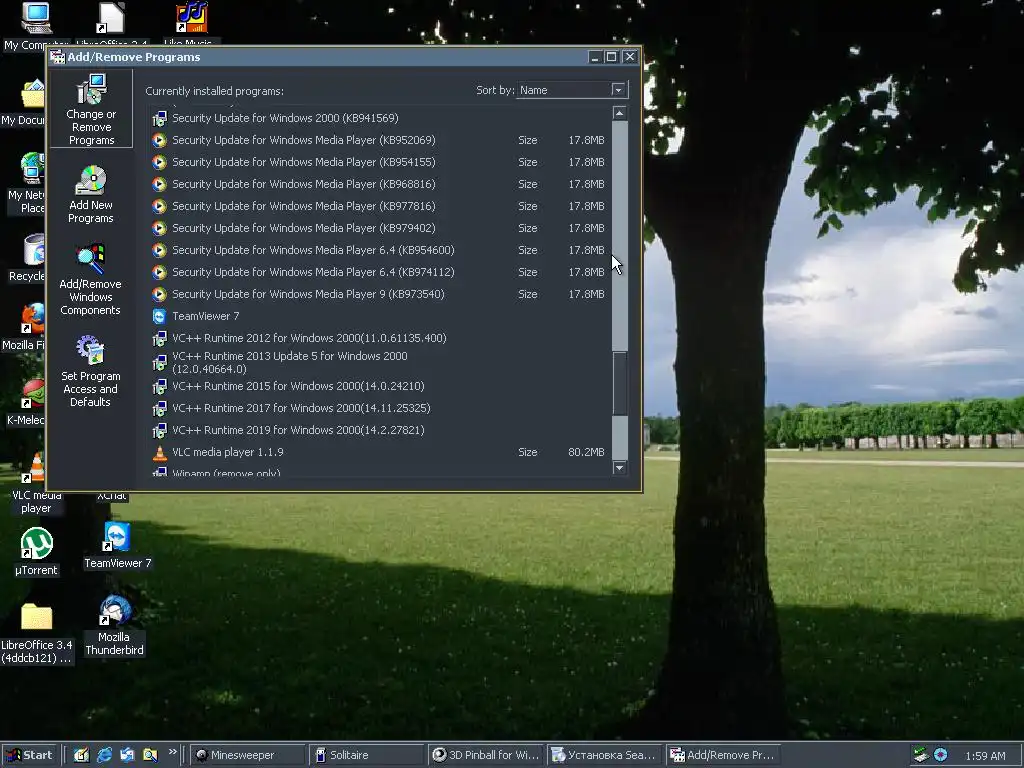Click Media Player icon for KB977816 update
The width and height of the screenshot is (1024, 768).
pos(159,206)
